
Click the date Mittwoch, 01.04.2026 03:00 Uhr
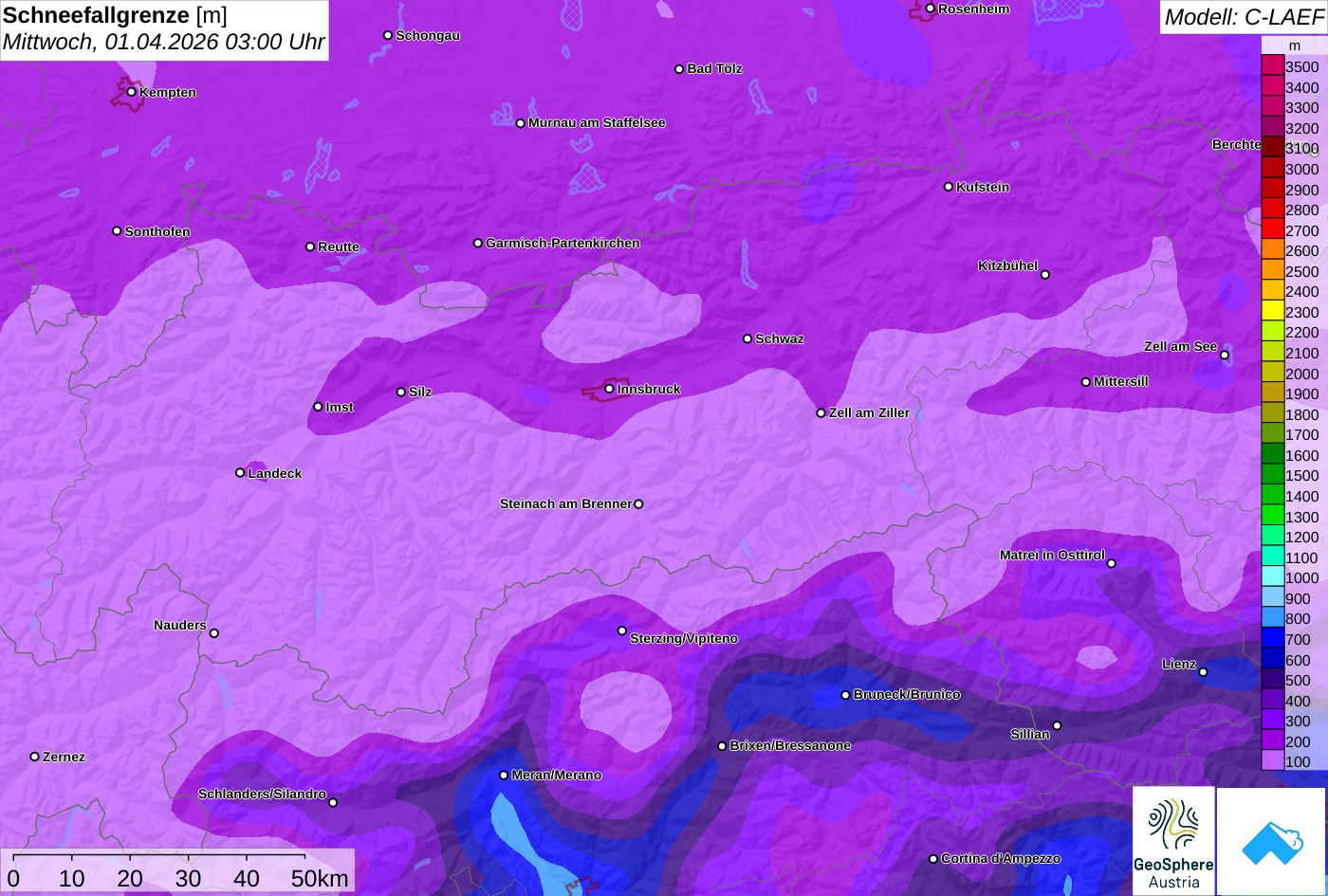[163, 43]
